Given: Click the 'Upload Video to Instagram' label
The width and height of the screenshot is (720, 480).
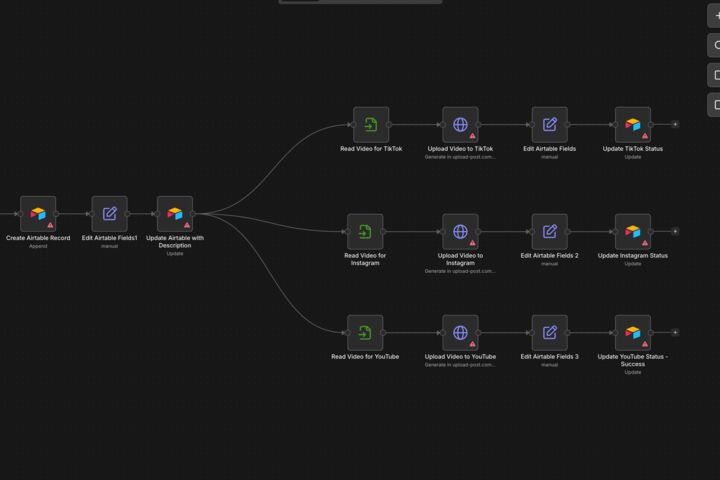Looking at the screenshot, I should (x=460, y=259).
